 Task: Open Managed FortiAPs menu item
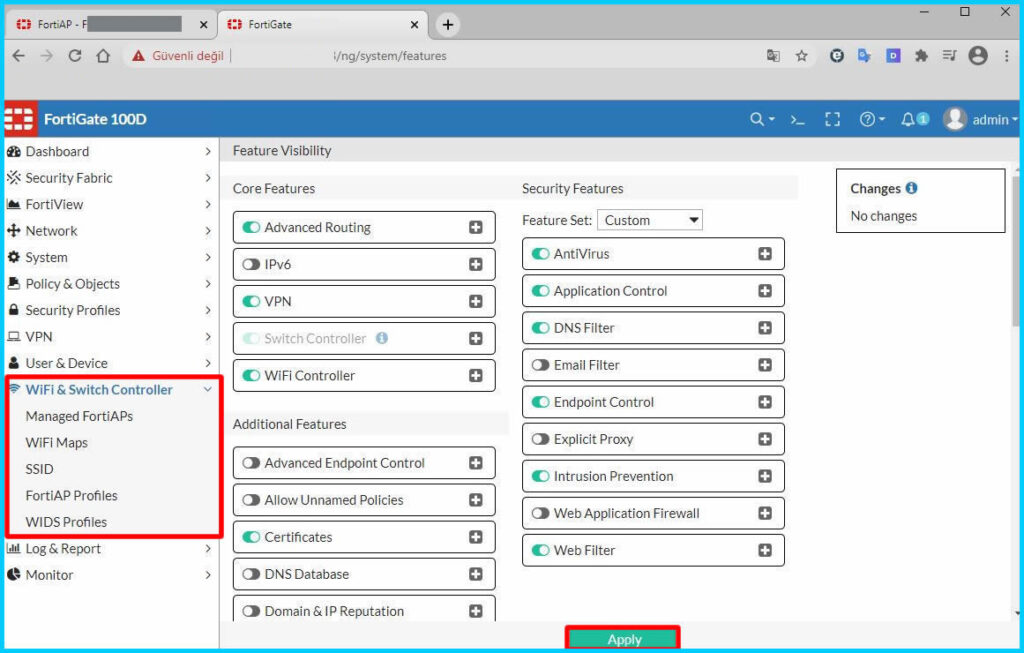click(x=79, y=416)
